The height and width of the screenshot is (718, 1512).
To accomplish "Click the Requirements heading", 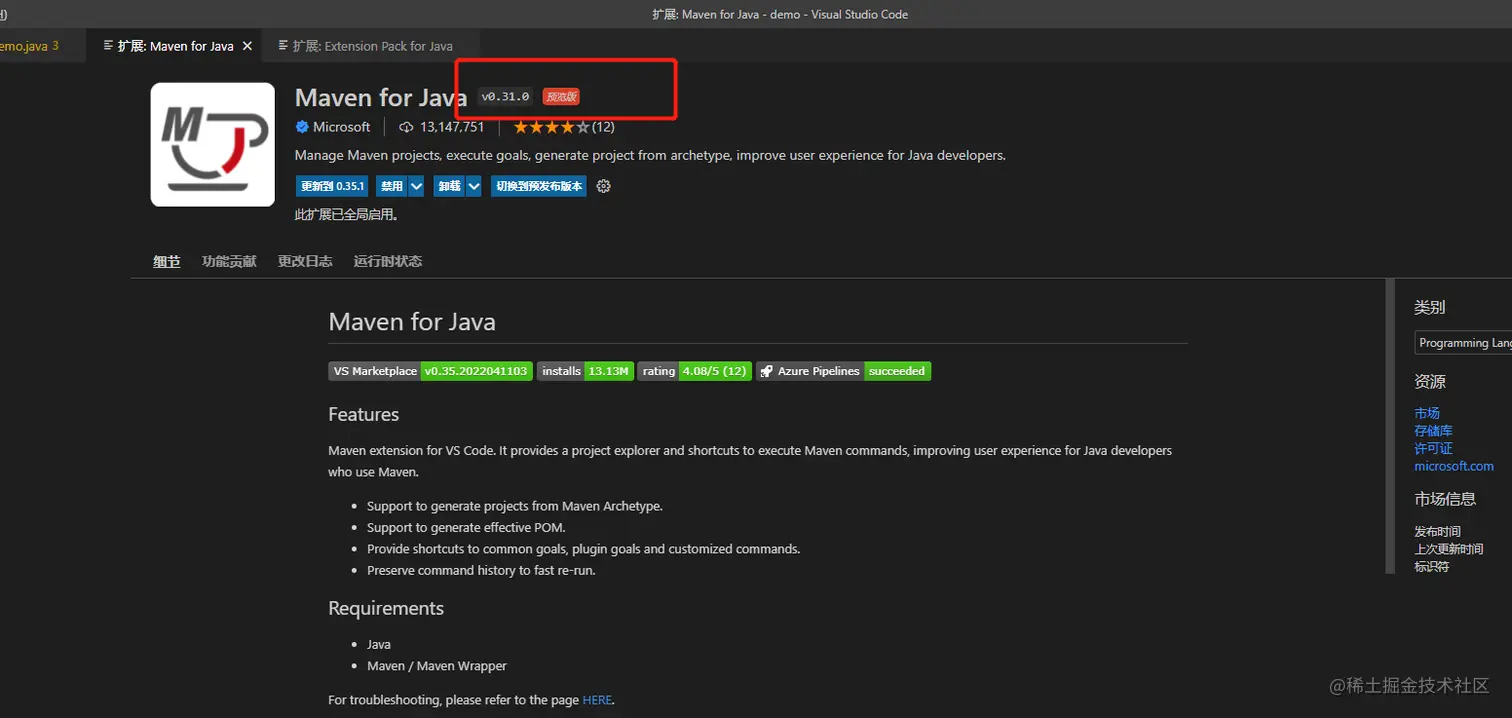I will tap(386, 608).
